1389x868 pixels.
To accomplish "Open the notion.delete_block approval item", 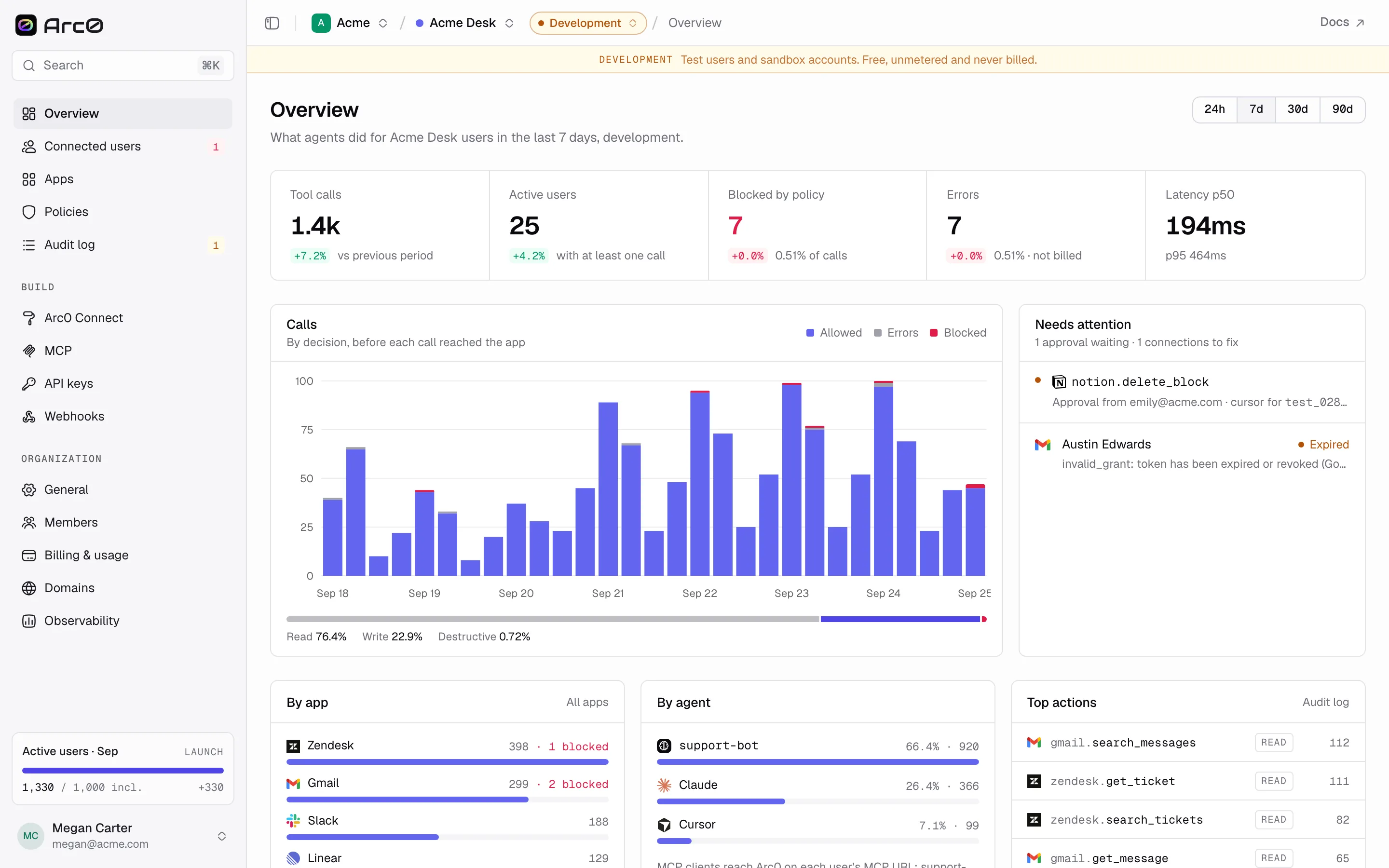I will coord(1192,392).
